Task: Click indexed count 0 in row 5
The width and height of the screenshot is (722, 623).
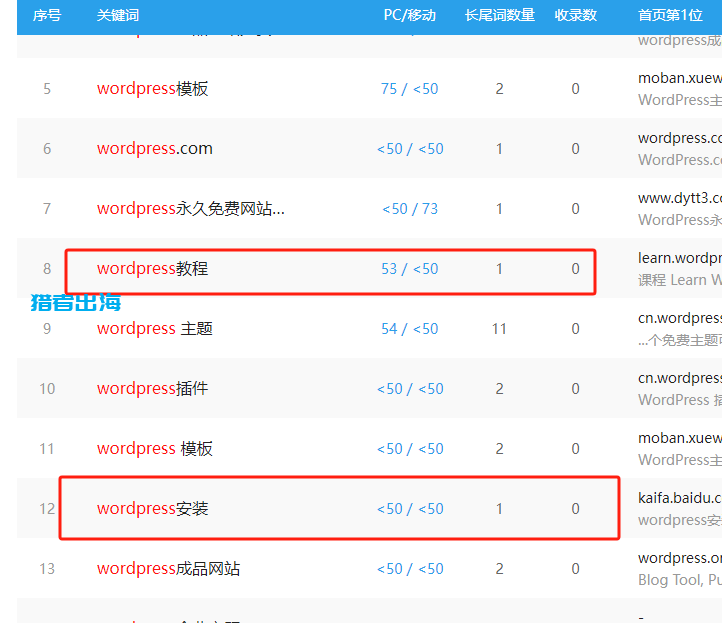Action: (x=576, y=89)
